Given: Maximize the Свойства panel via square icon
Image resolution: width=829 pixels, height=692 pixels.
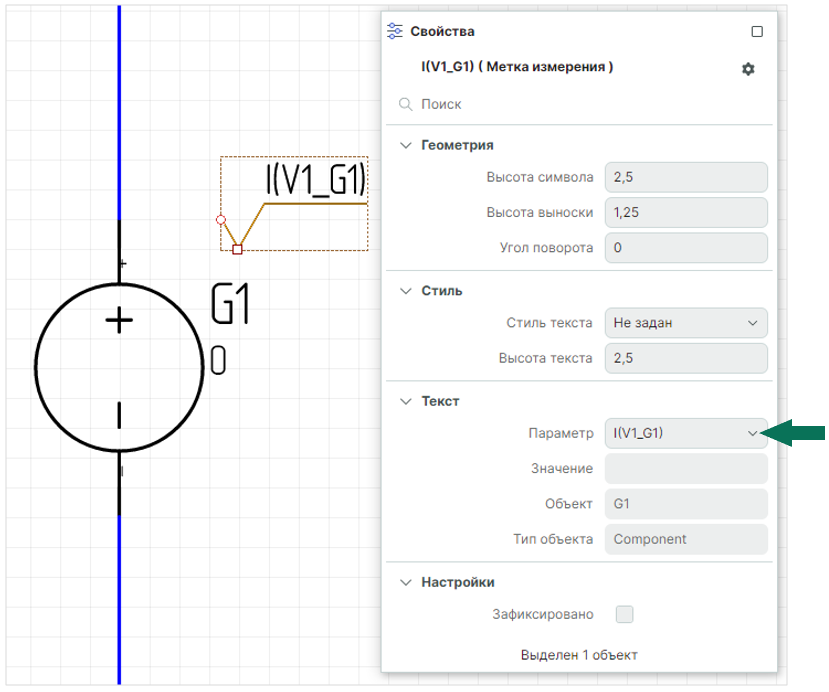Looking at the screenshot, I should (x=757, y=32).
